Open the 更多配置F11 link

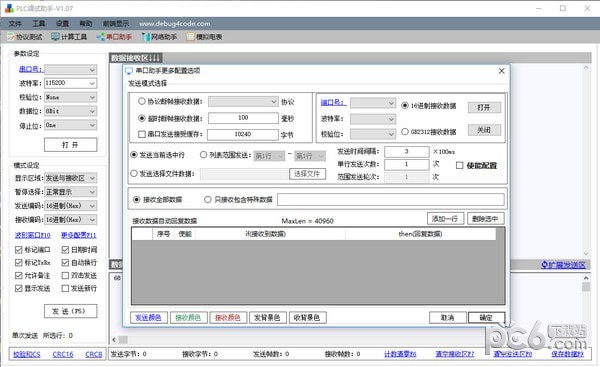tap(78, 235)
